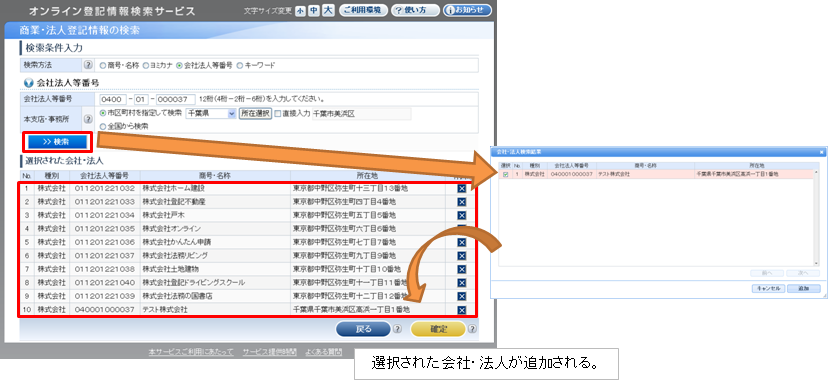Click the 確定 button

click(438, 329)
